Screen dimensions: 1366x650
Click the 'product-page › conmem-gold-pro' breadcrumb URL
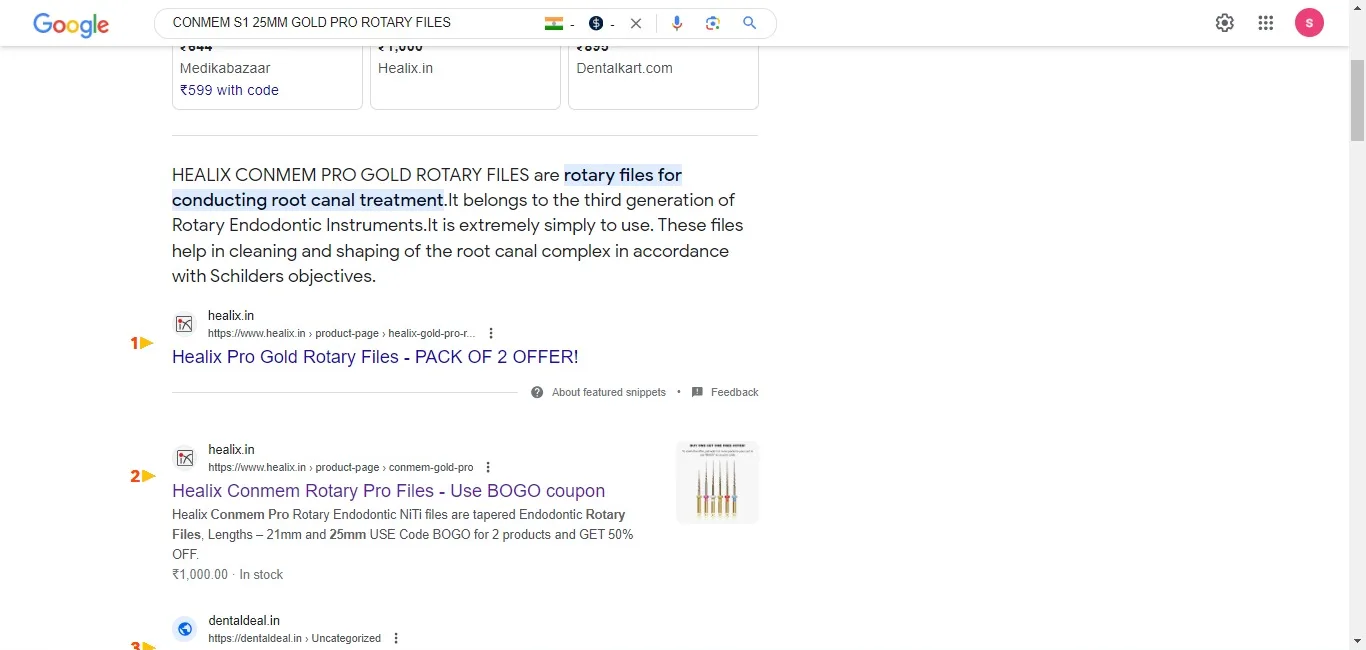pos(394,467)
